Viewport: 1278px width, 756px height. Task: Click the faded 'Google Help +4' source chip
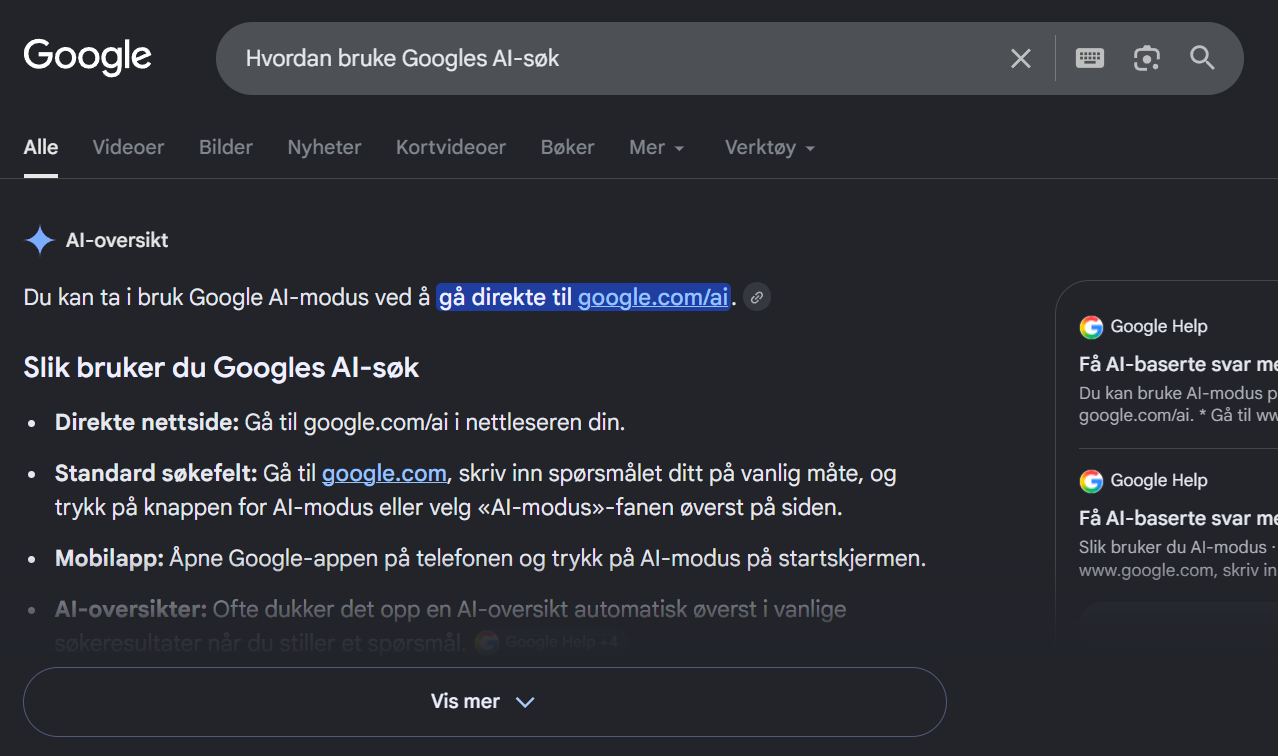(550, 642)
